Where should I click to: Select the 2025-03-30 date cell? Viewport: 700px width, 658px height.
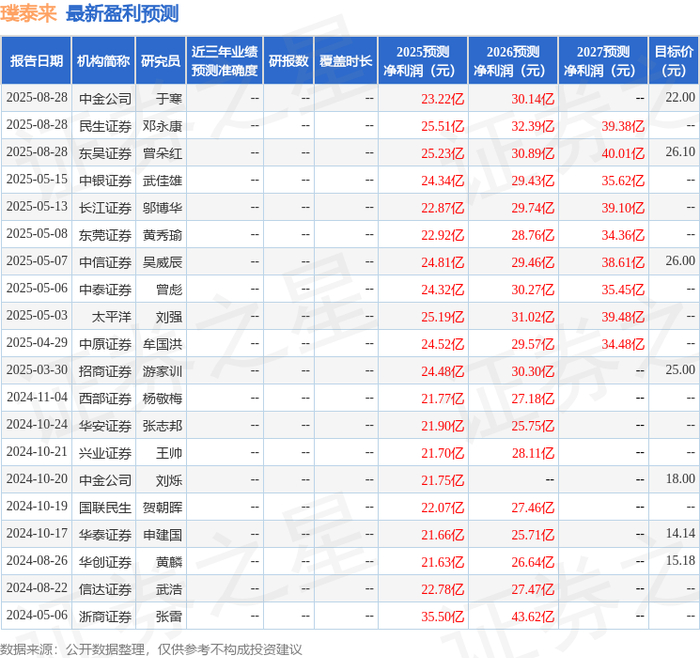[x=37, y=370]
